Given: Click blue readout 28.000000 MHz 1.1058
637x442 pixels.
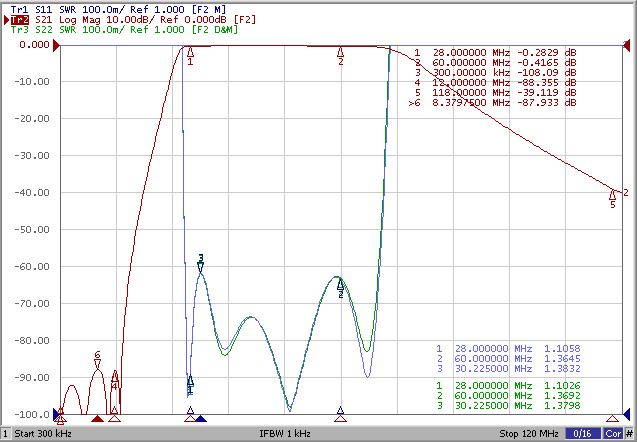Looking at the screenshot, I should coord(508,349).
